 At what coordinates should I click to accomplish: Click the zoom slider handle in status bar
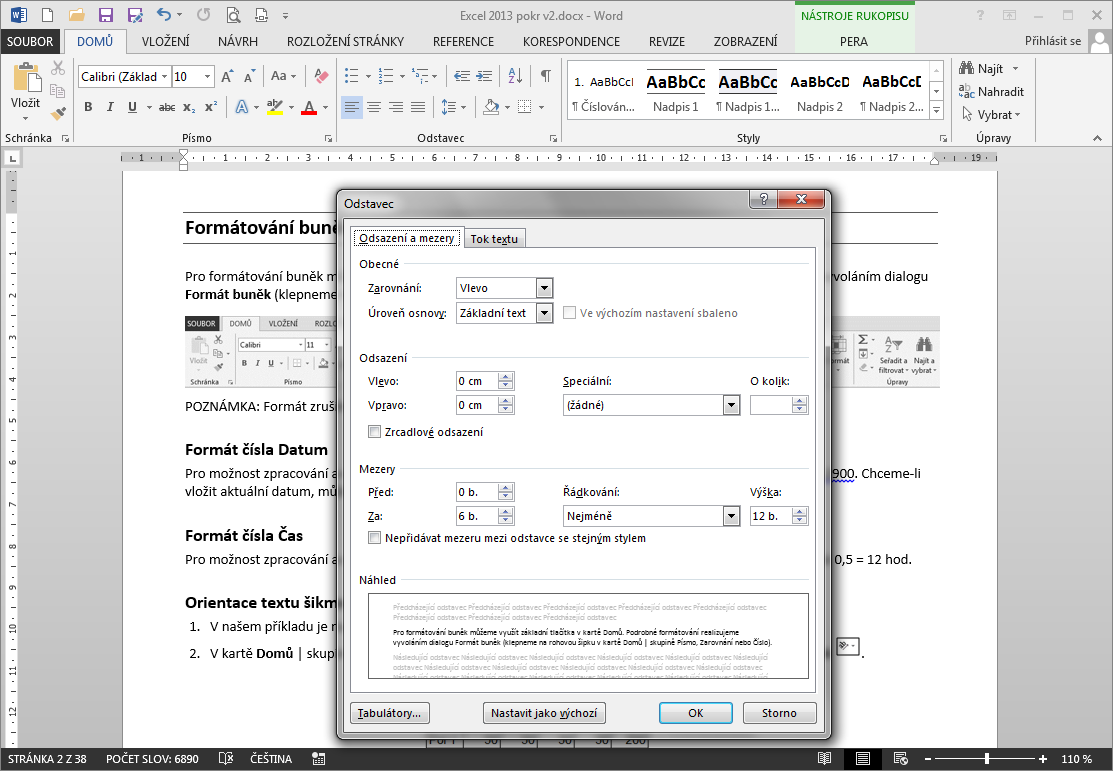coord(987,759)
